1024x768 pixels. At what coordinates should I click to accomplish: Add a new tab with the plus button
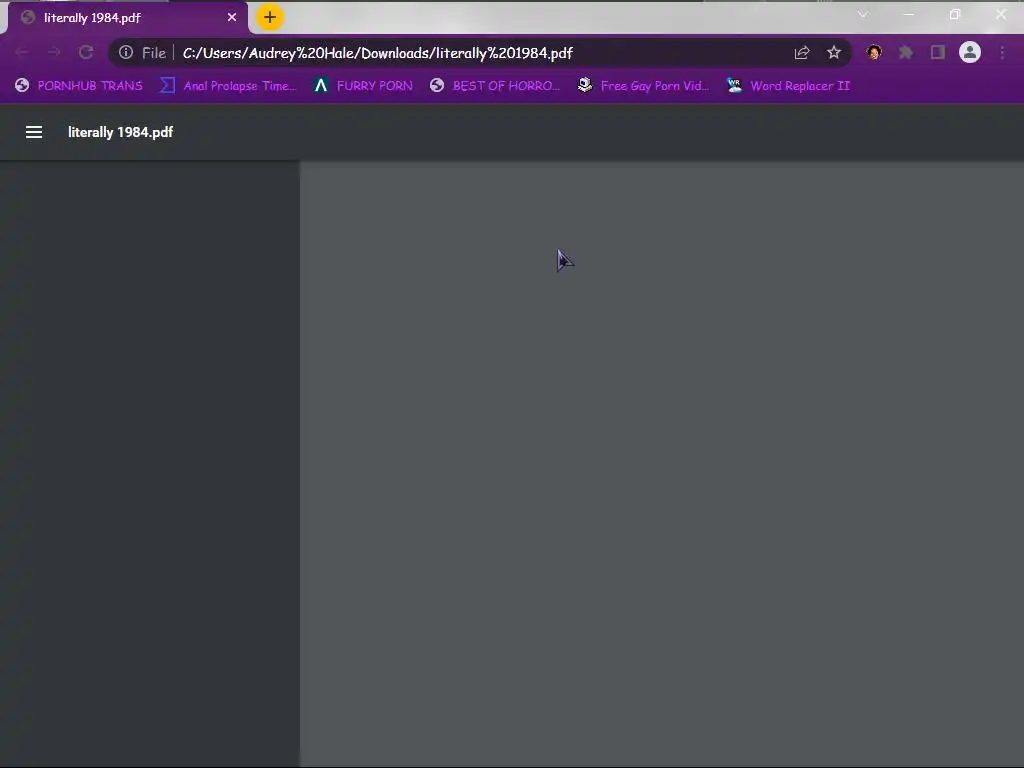click(270, 18)
